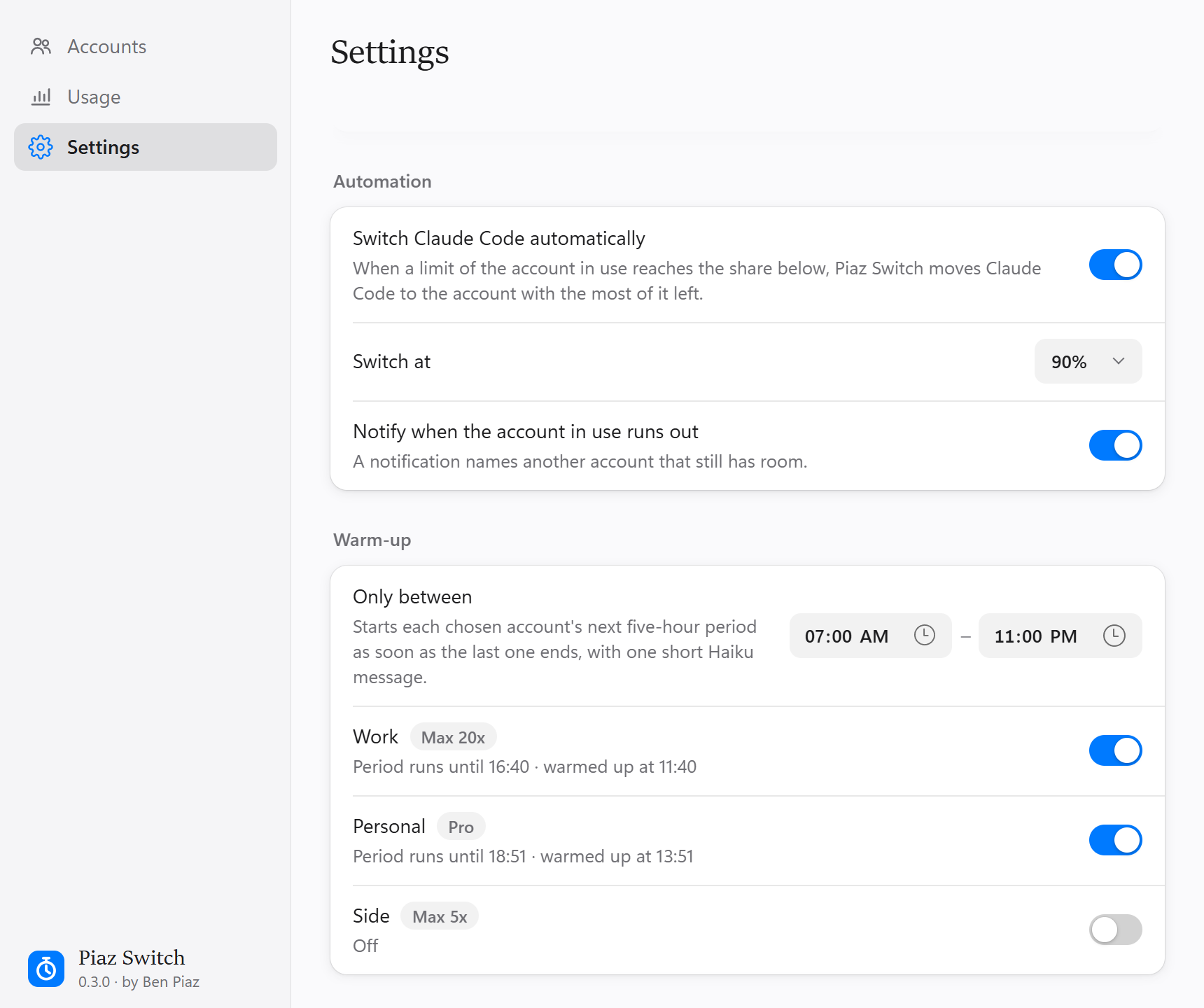Click '0.3.0 · by Ben Piaz' version text
This screenshot has height=1008, width=1204.
click(139, 981)
